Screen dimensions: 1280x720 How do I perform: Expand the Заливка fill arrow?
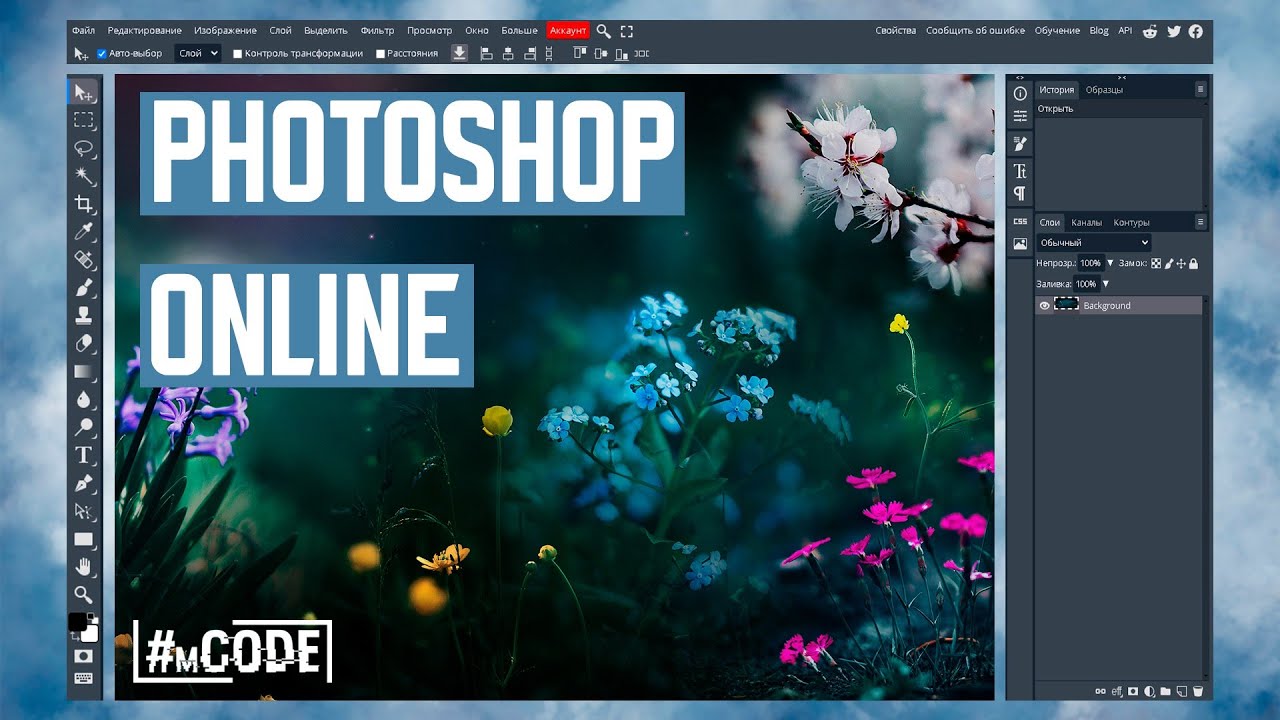coord(1105,285)
